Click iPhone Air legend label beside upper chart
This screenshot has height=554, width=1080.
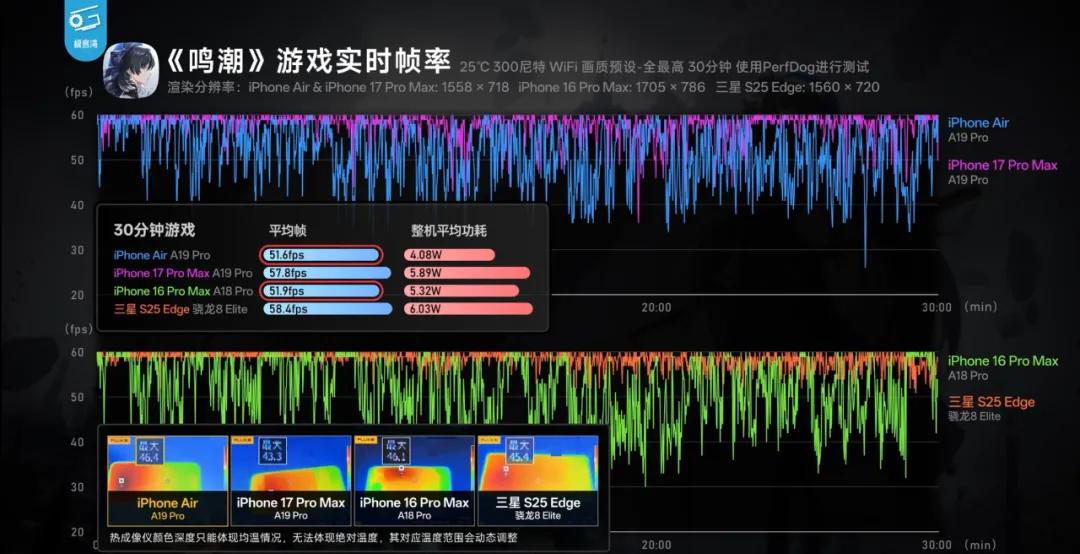tap(978, 123)
